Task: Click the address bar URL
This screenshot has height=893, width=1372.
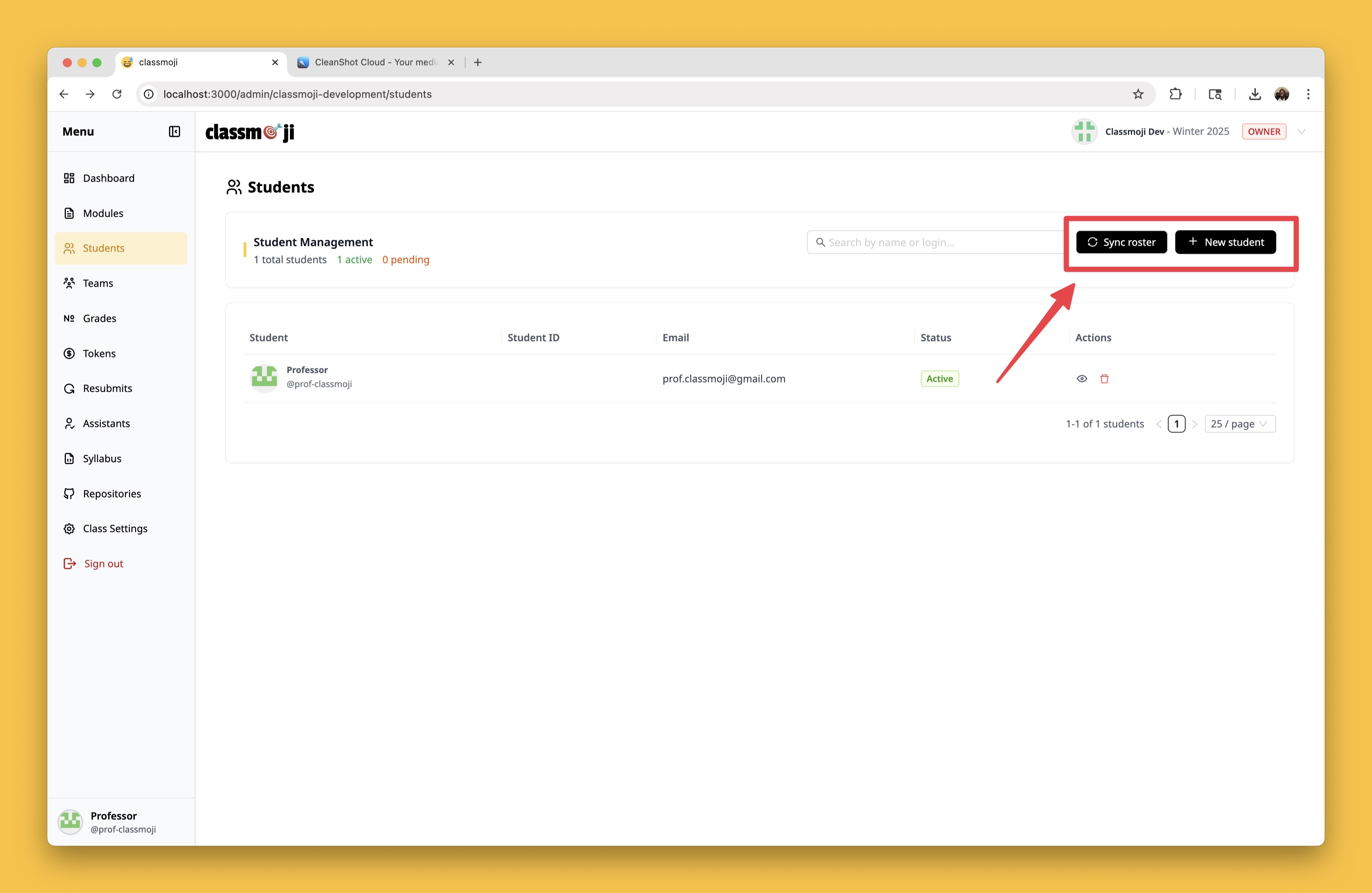Action: pos(297,94)
